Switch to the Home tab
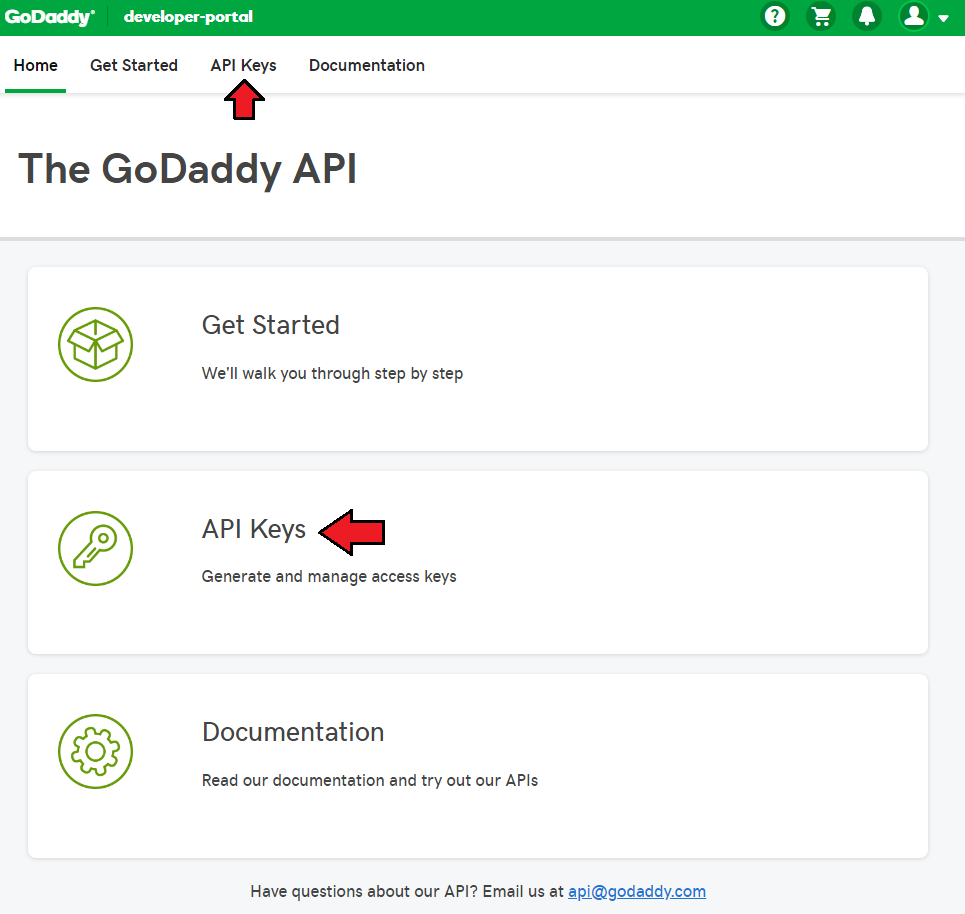 (x=36, y=65)
